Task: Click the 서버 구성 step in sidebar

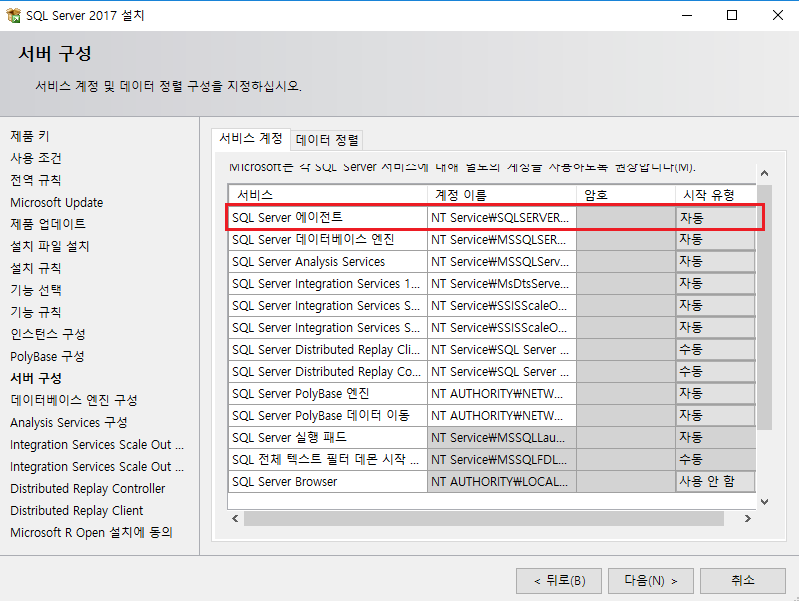Action: point(36,378)
